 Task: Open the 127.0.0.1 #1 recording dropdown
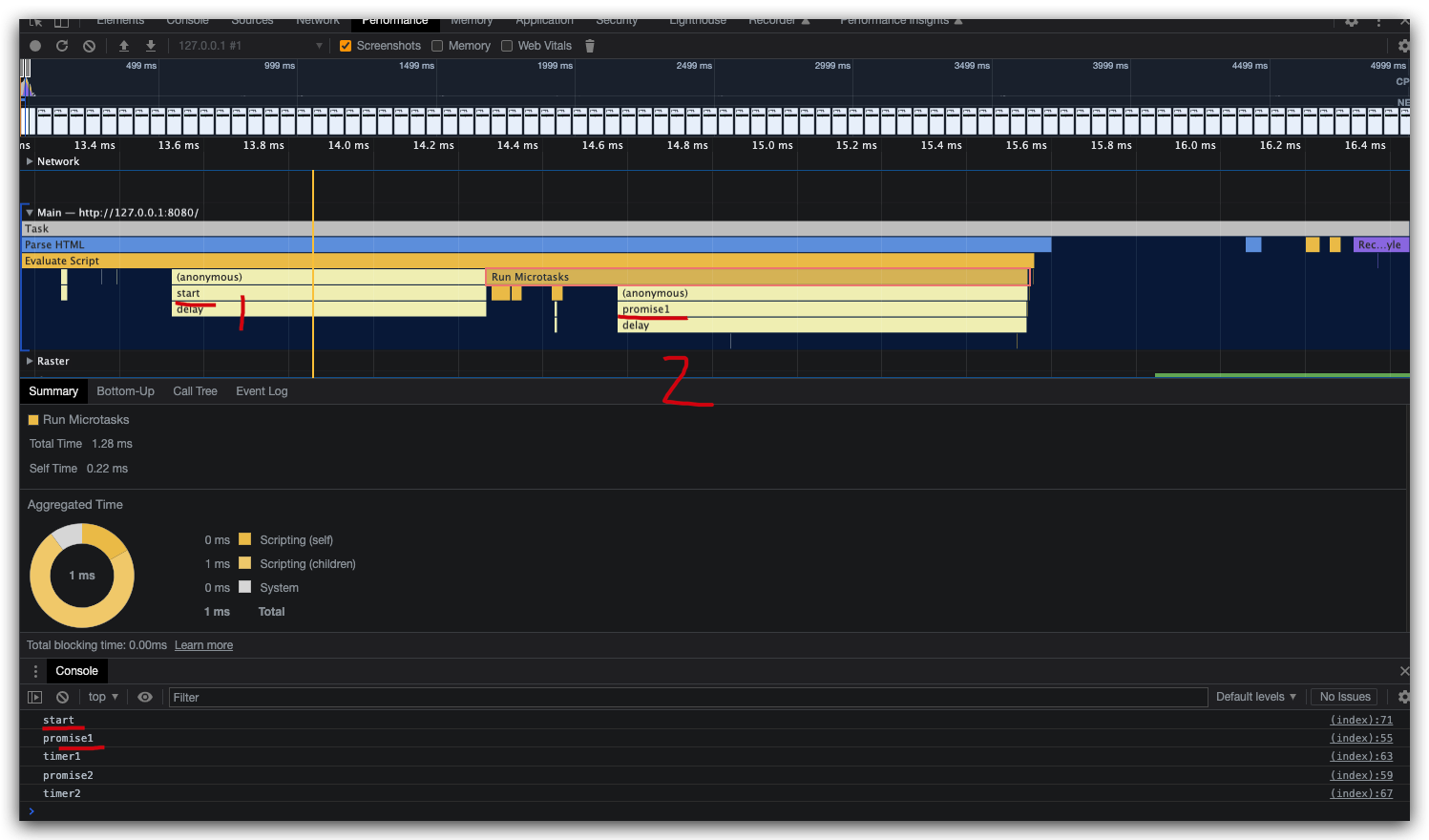coord(250,46)
